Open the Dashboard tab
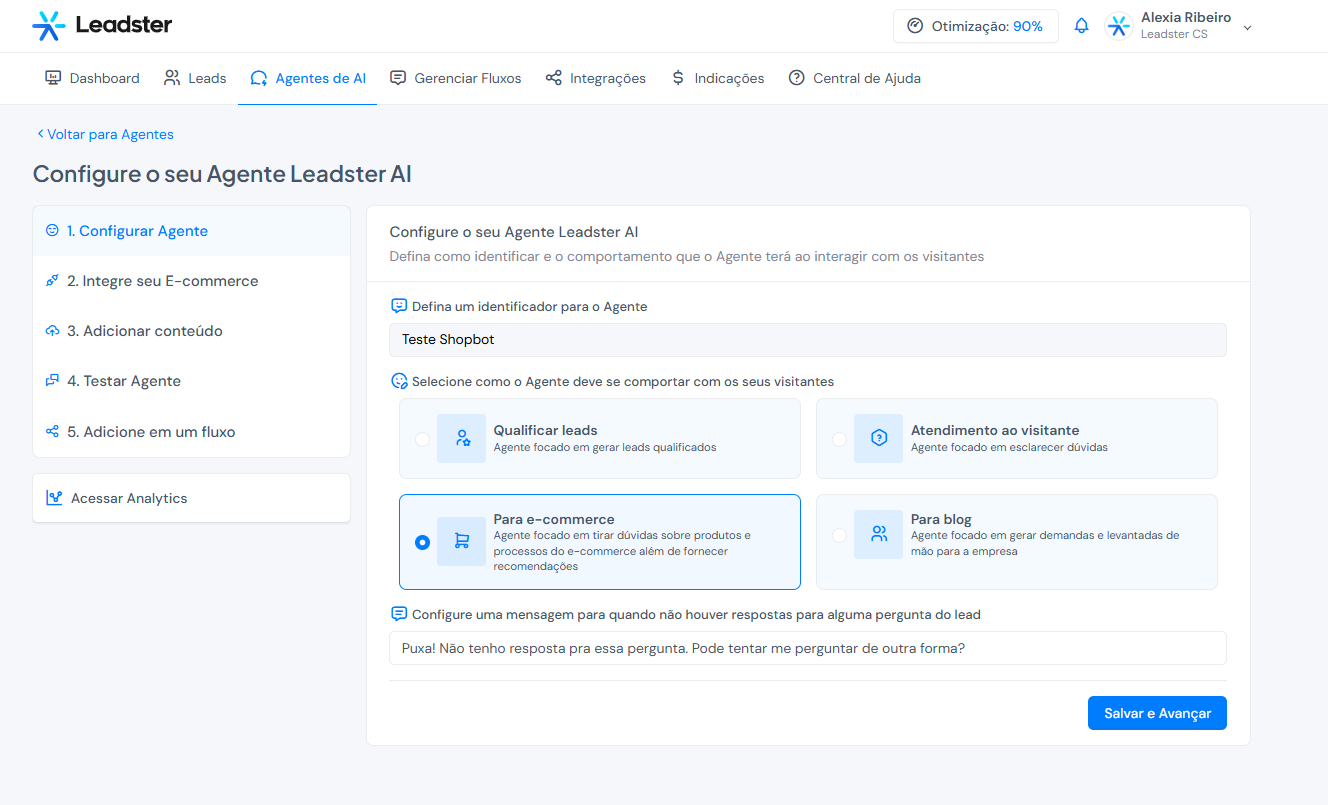Image resolution: width=1328 pixels, height=805 pixels. 92,78
